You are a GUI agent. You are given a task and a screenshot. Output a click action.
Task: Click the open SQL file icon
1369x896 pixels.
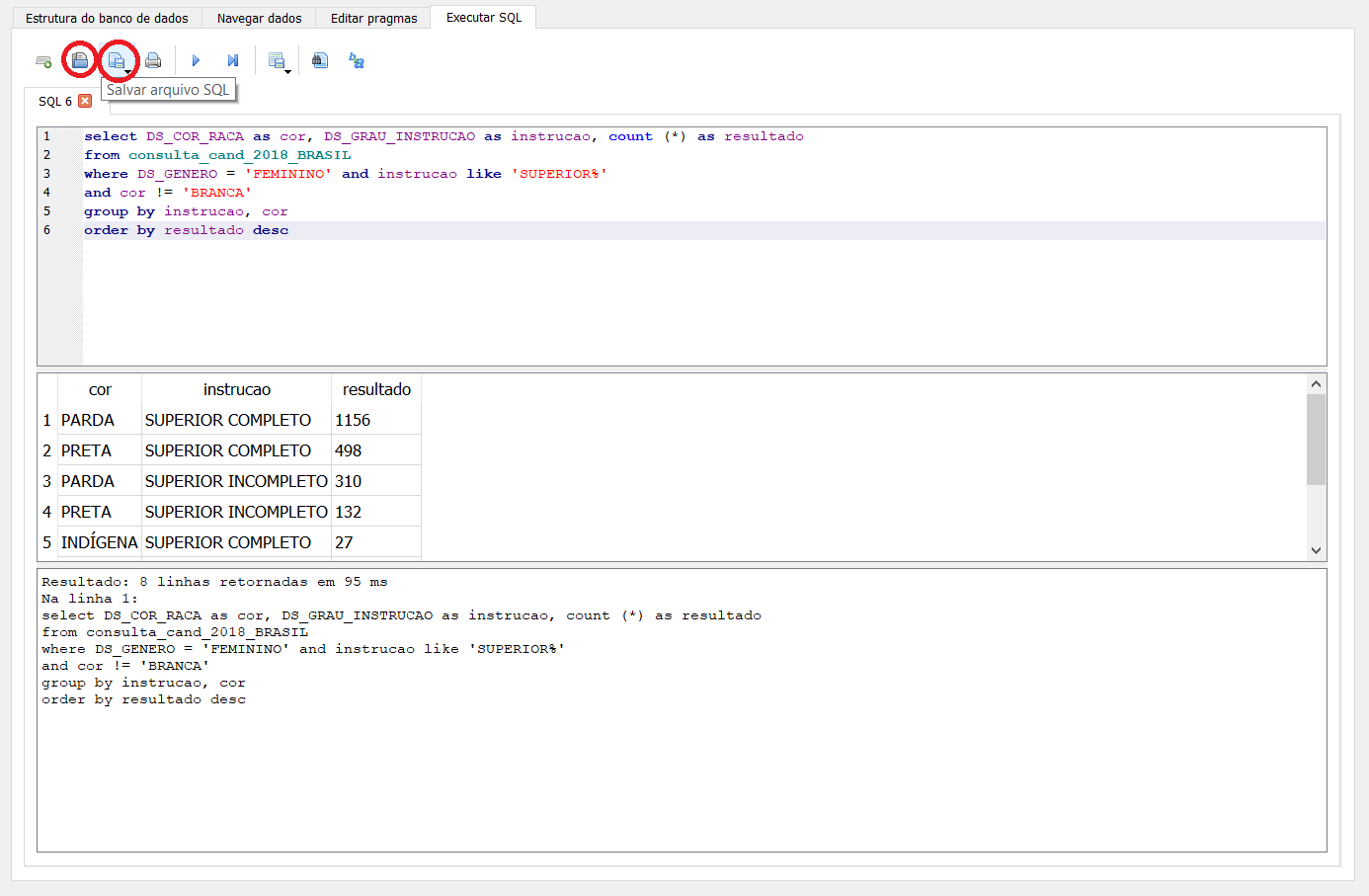[80, 61]
